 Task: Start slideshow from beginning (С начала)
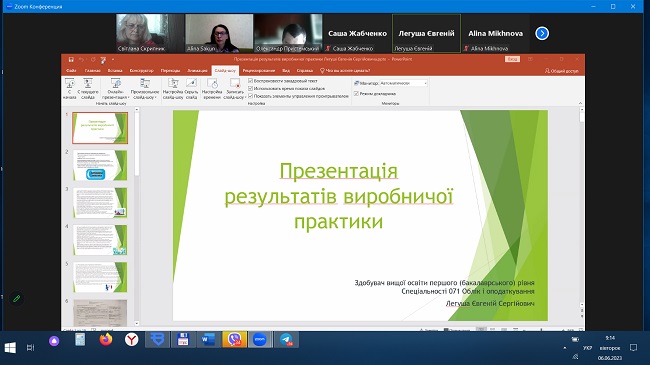[69, 88]
